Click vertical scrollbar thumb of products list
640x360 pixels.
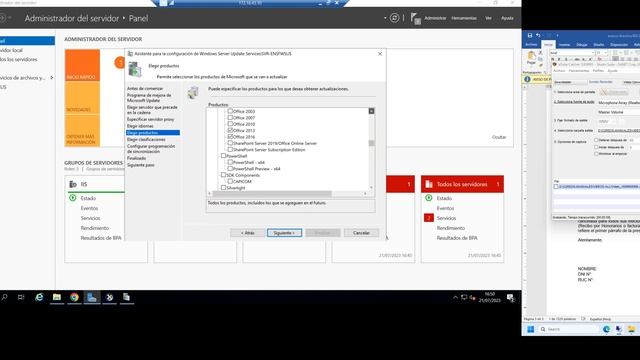371,143
